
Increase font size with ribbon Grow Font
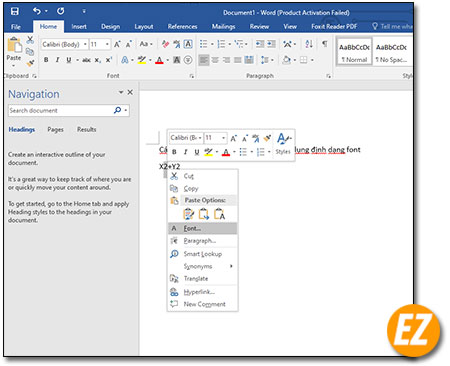[x=117, y=44]
